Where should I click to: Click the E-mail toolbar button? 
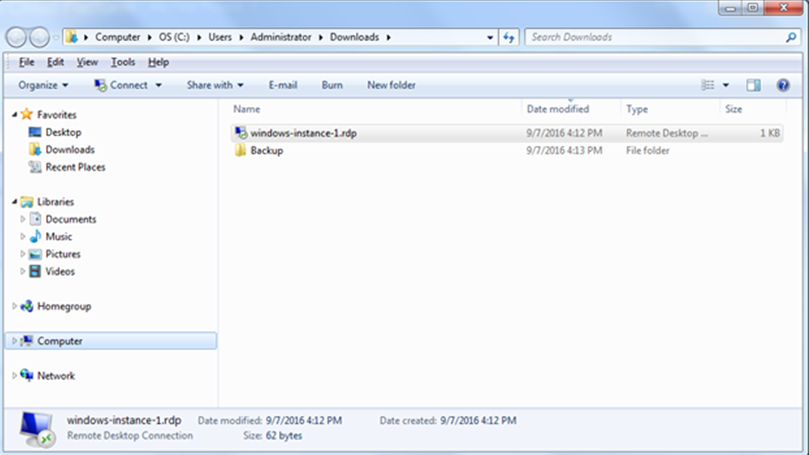click(x=283, y=85)
